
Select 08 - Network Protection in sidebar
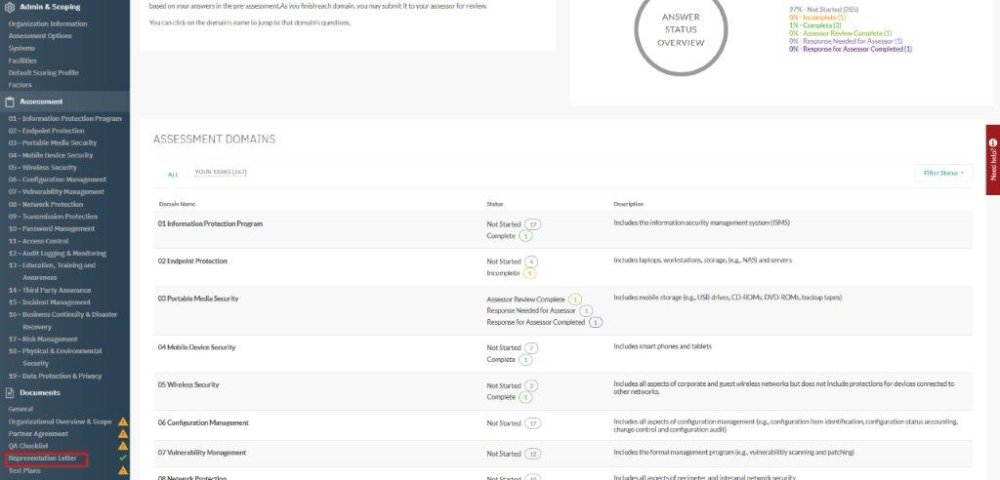[x=46, y=204]
